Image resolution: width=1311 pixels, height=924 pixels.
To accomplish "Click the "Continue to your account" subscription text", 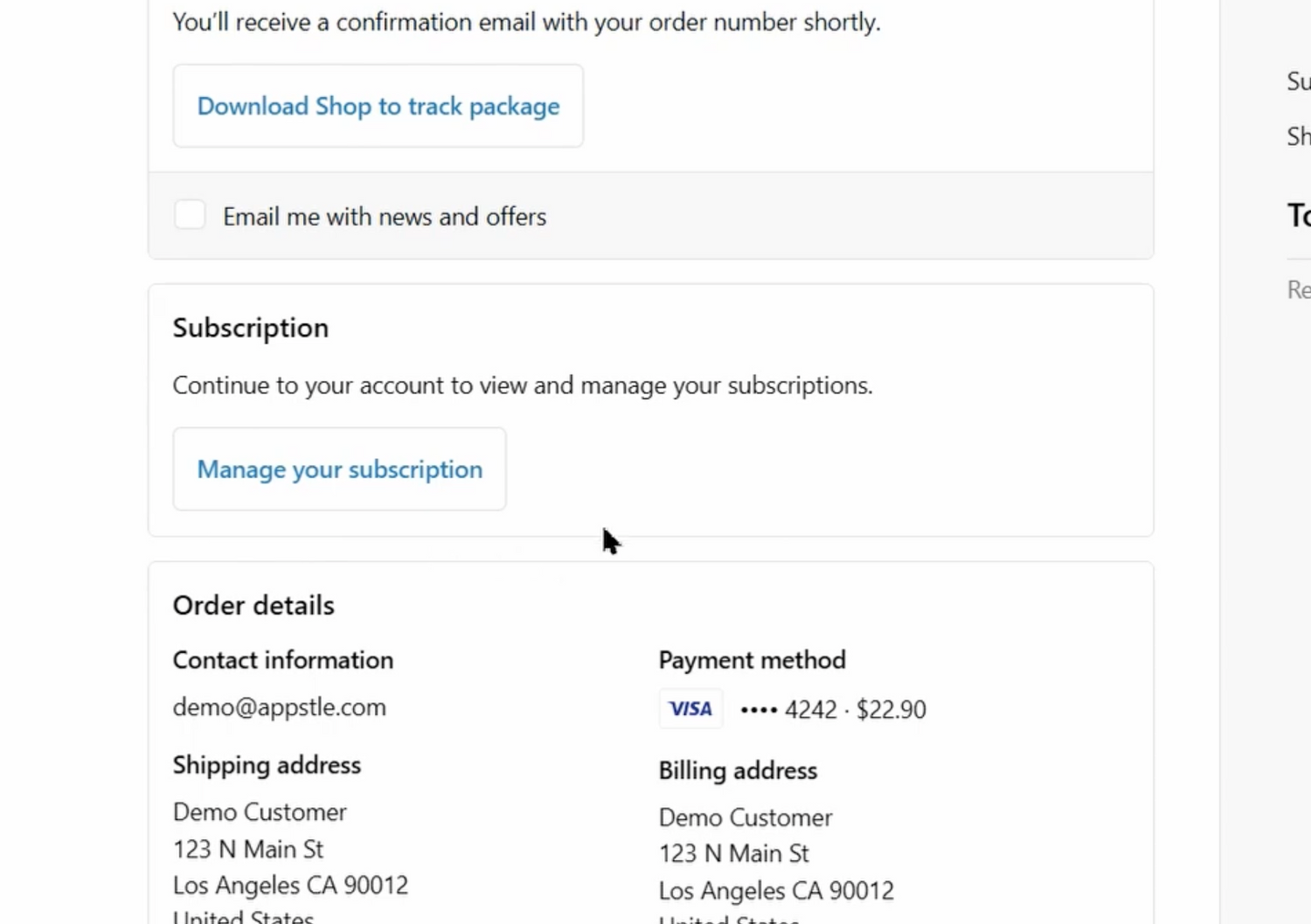I will coord(522,386).
